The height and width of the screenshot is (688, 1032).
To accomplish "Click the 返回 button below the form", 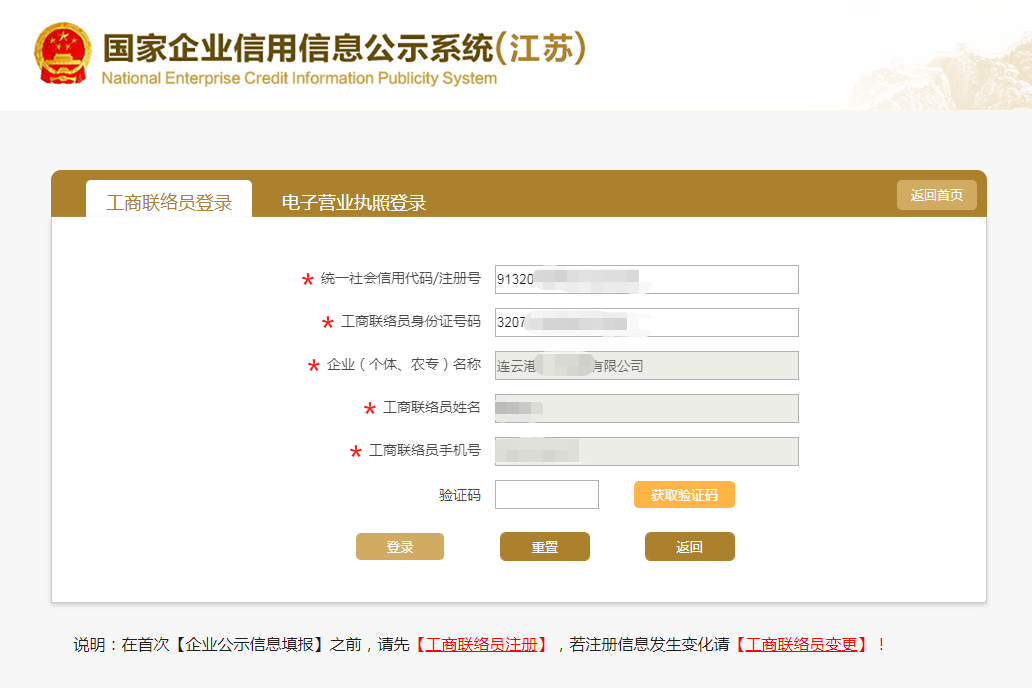I will 690,546.
